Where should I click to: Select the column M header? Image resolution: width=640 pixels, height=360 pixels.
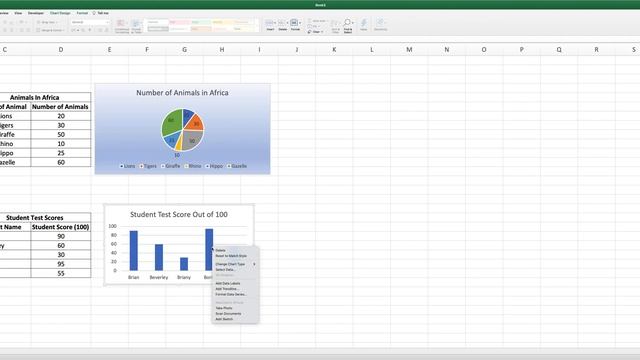[409, 49]
